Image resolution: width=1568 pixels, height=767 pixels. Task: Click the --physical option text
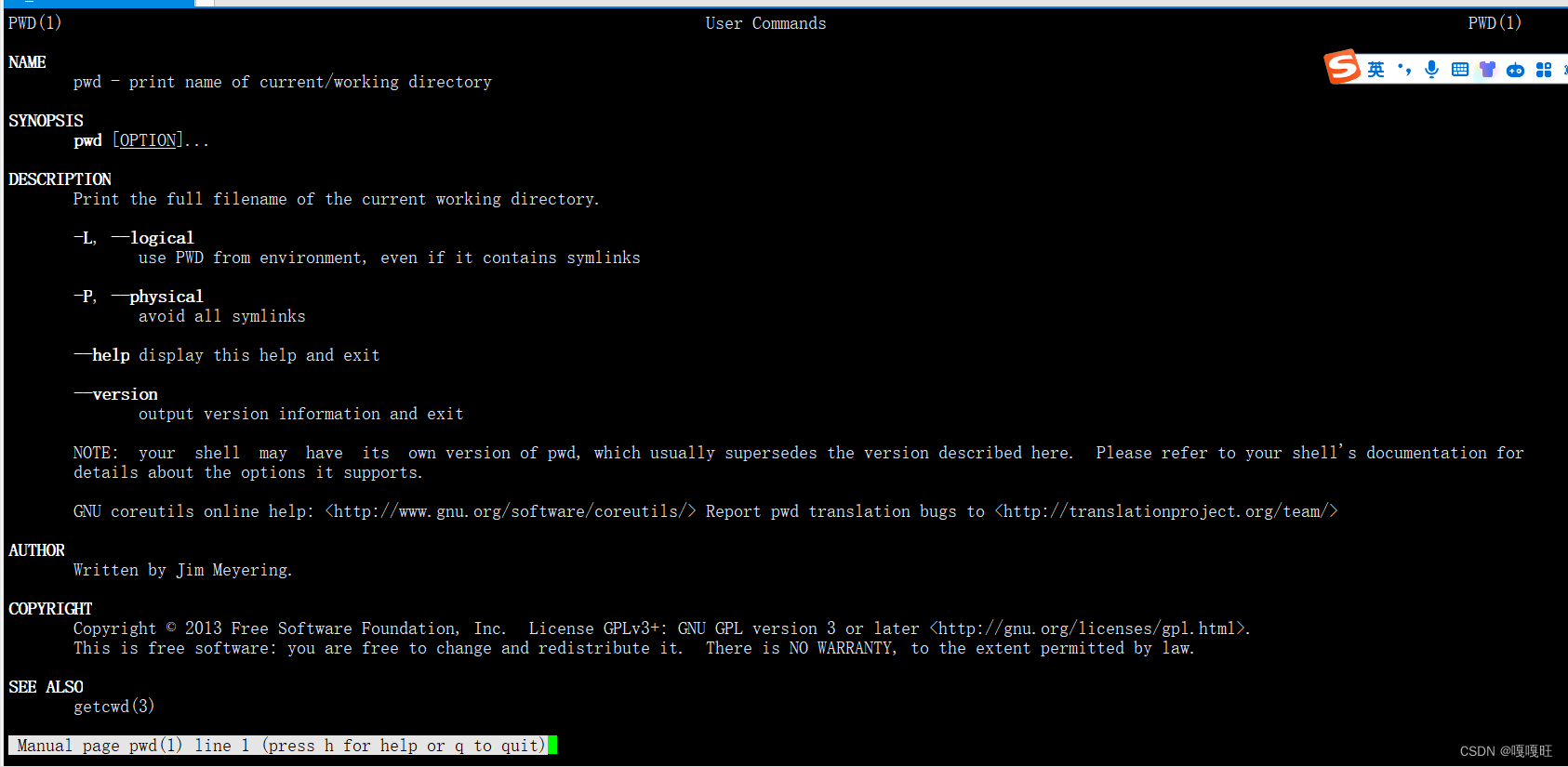click(157, 297)
